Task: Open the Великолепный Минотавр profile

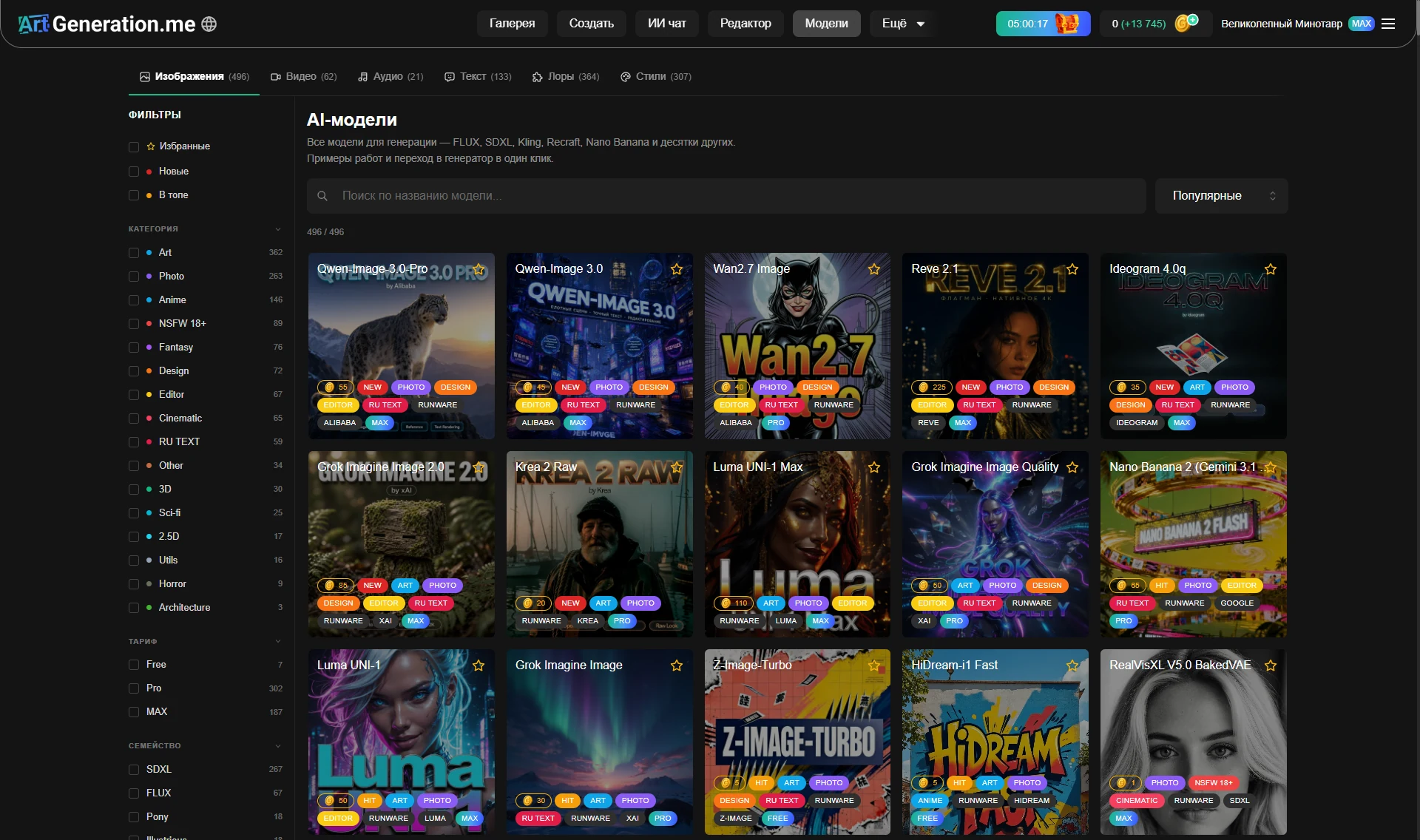Action: 1282,24
